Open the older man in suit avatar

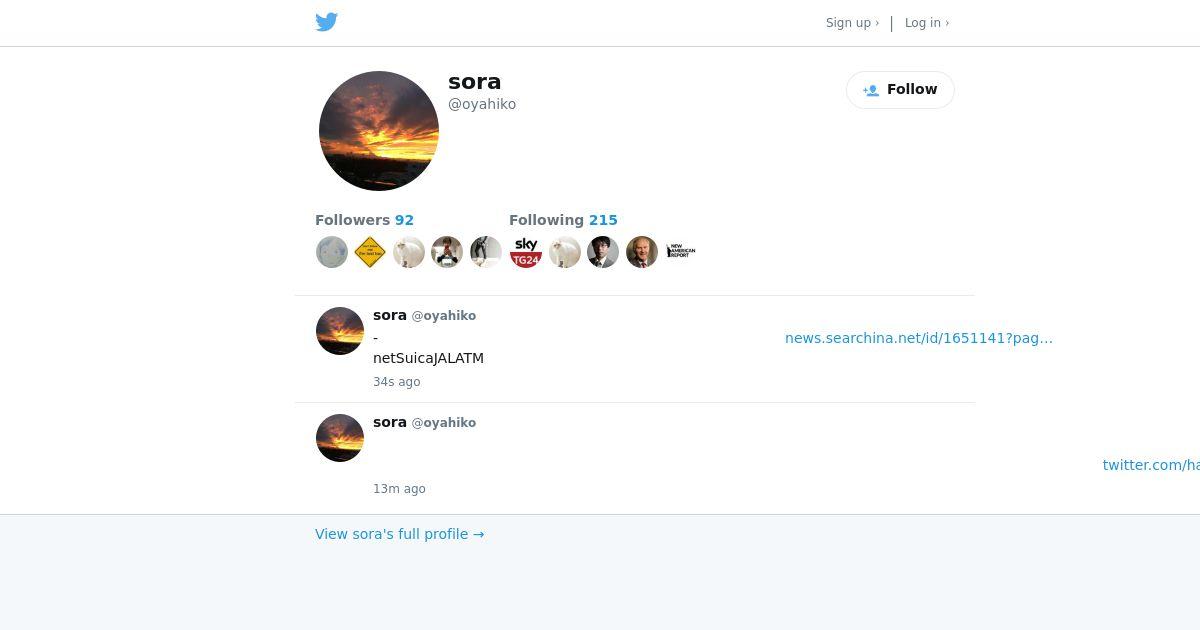(642, 252)
